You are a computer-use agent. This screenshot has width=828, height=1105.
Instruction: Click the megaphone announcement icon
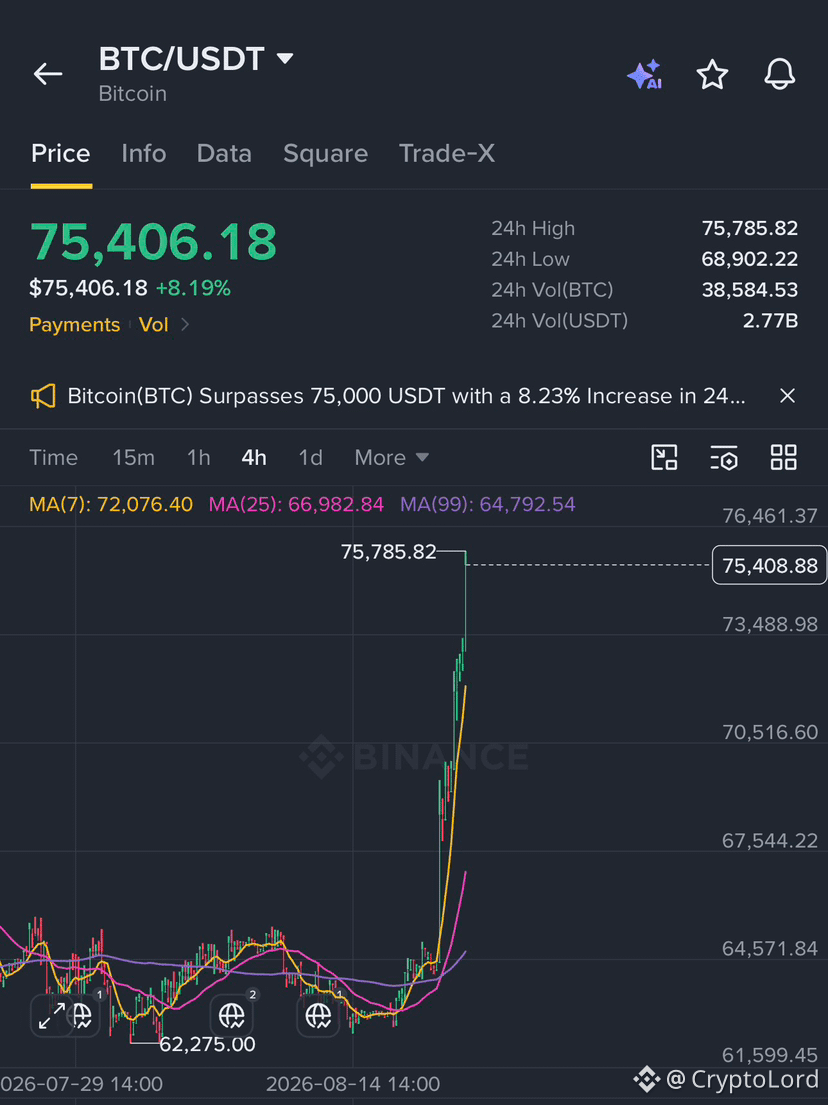[43, 396]
